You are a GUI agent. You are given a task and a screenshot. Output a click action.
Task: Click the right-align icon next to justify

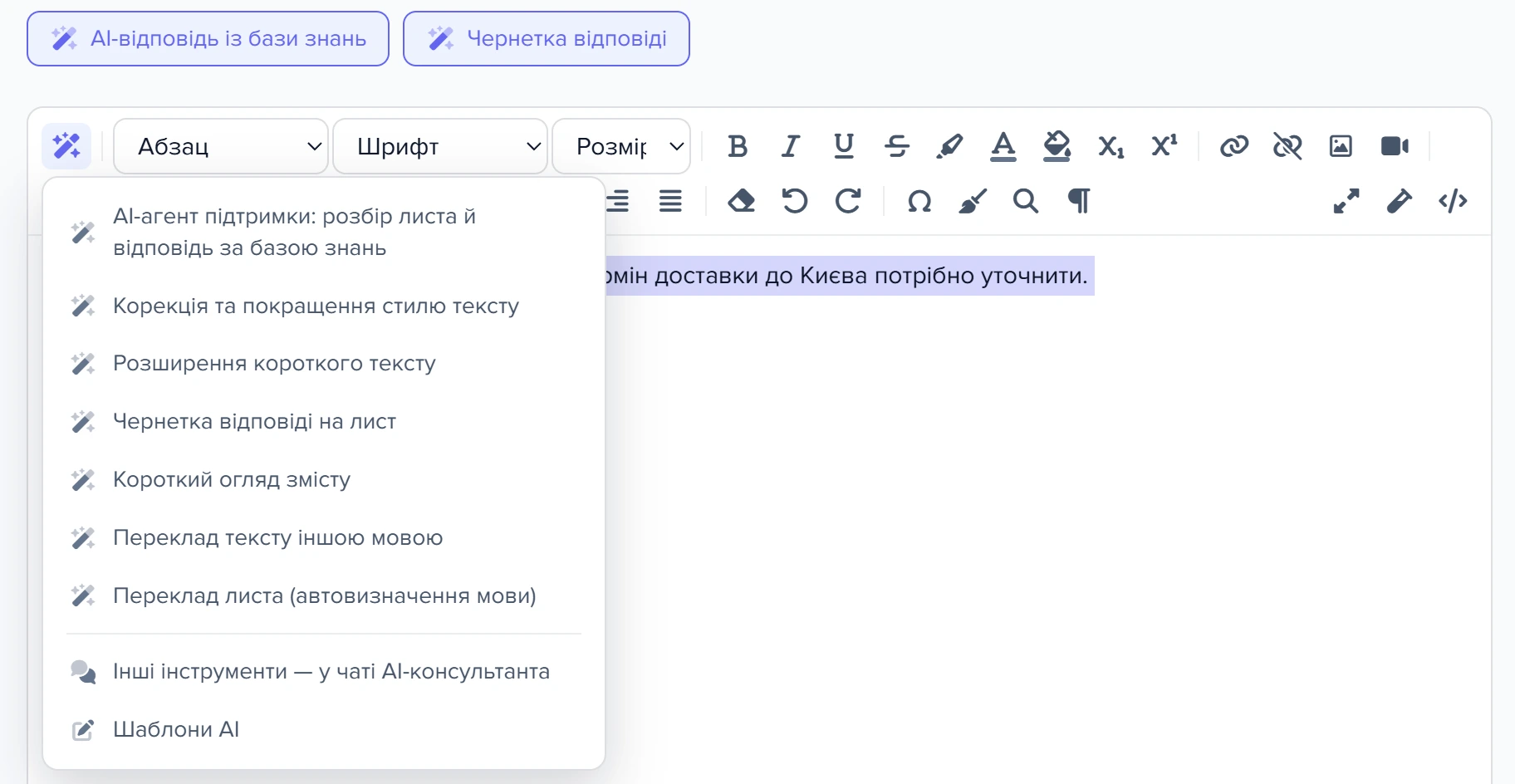pyautogui.click(x=619, y=201)
